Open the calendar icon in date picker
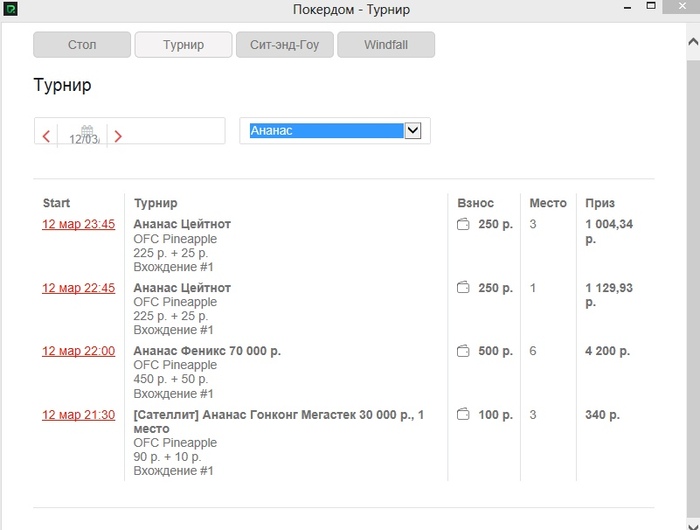700x530 pixels. [x=87, y=130]
